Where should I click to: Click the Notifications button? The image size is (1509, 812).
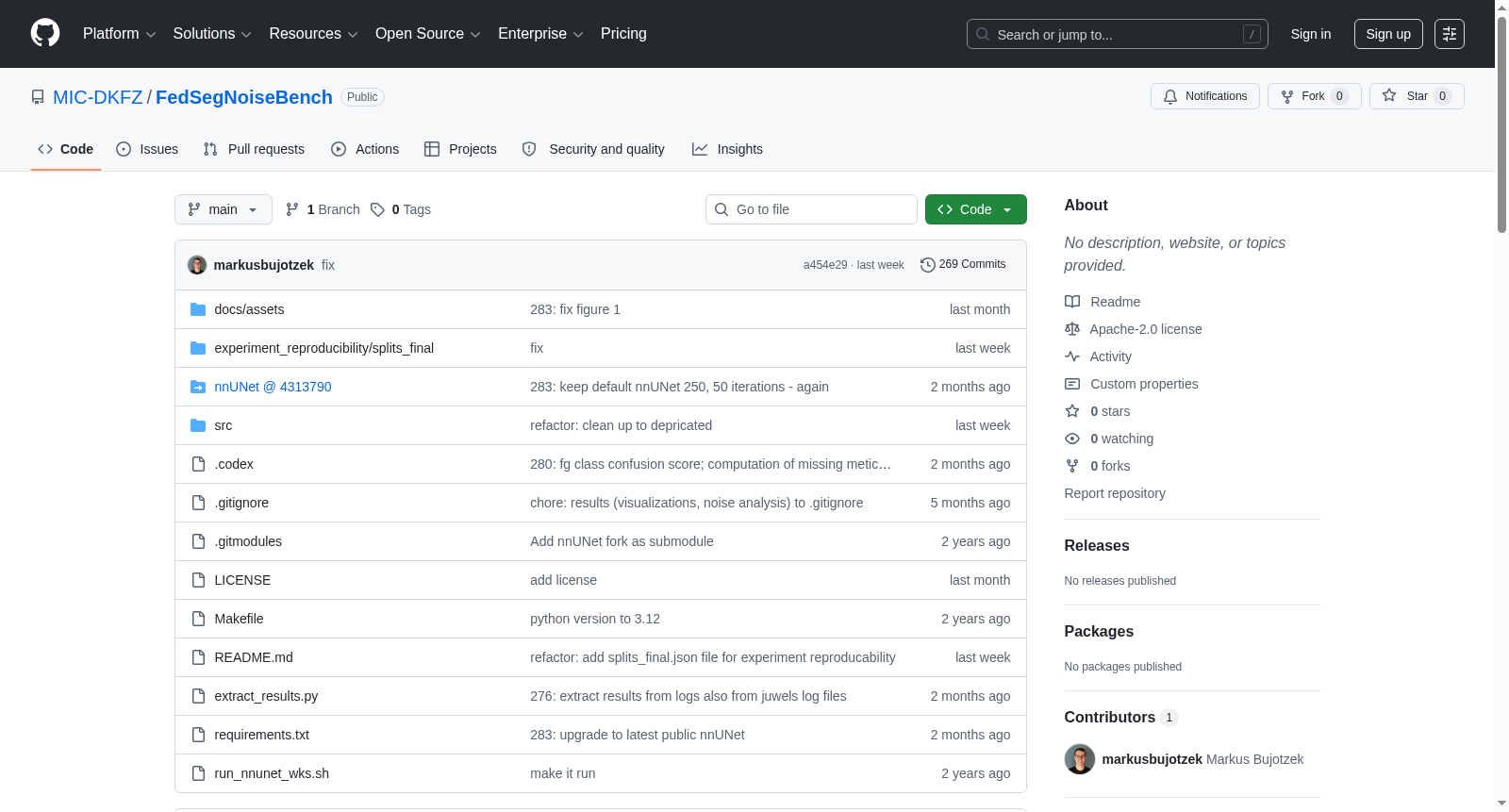click(x=1205, y=96)
